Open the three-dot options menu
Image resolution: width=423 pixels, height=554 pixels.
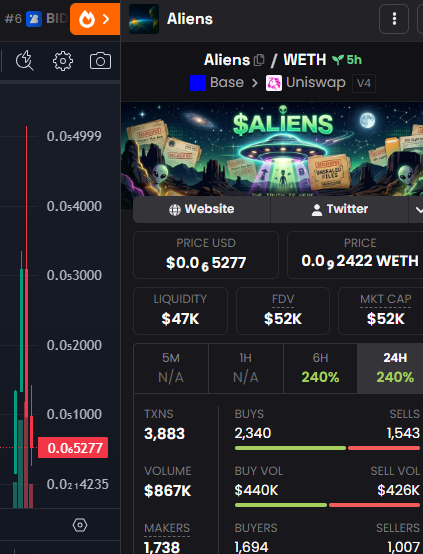[x=394, y=19]
